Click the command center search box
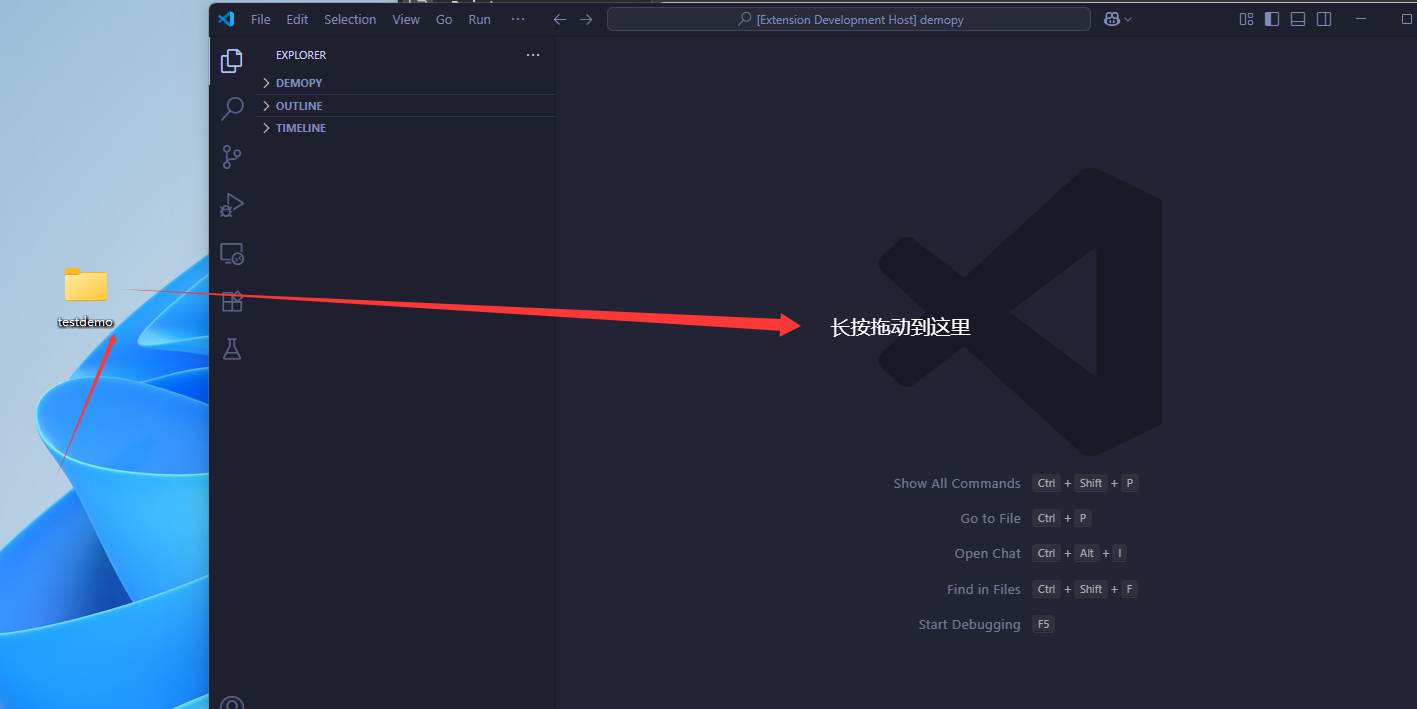Screen dimensions: 1417x709 tap(849, 19)
